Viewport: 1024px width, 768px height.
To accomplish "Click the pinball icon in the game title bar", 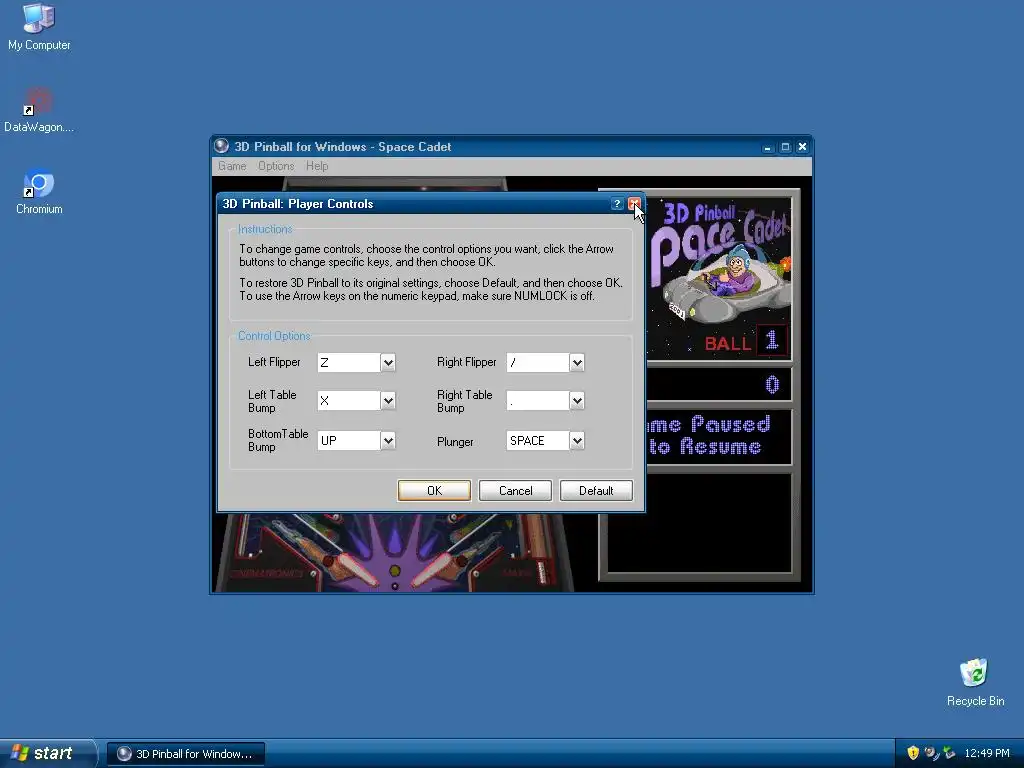I will tap(221, 146).
